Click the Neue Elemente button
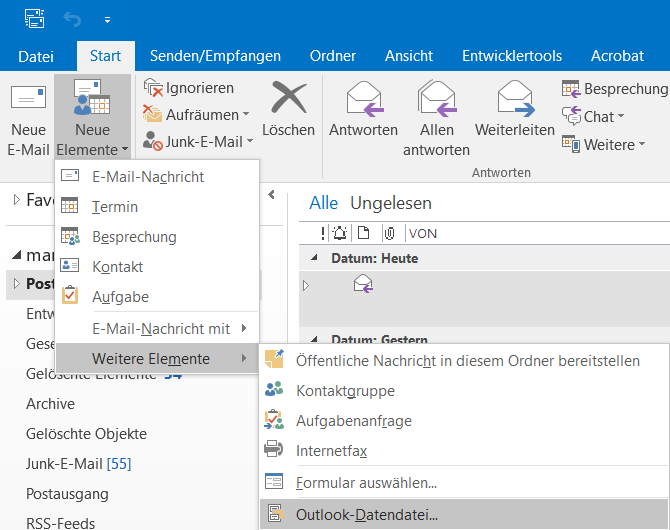 92,117
